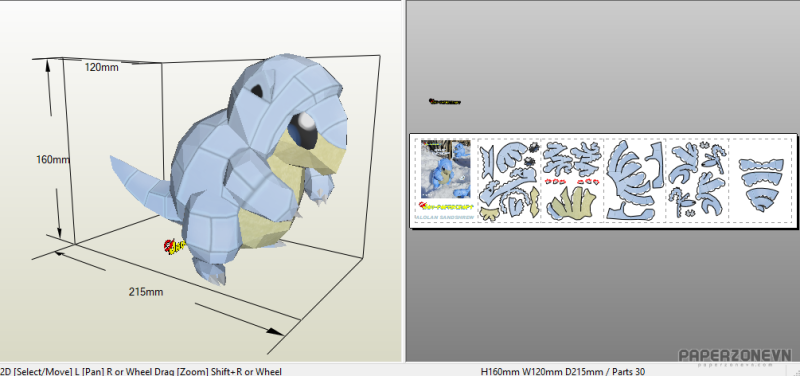
Task: Pick the right group of red claw parts
Action: [588, 181]
